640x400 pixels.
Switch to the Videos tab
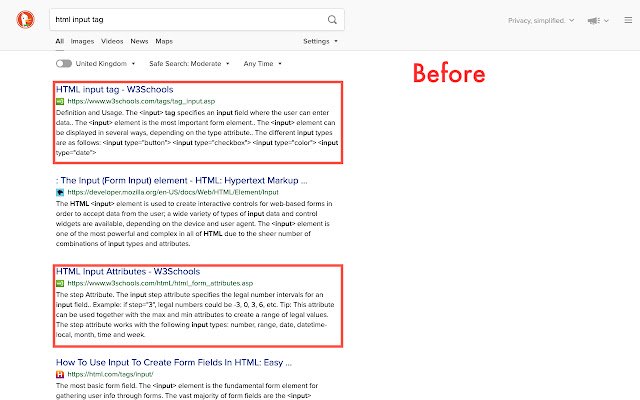coord(112,41)
